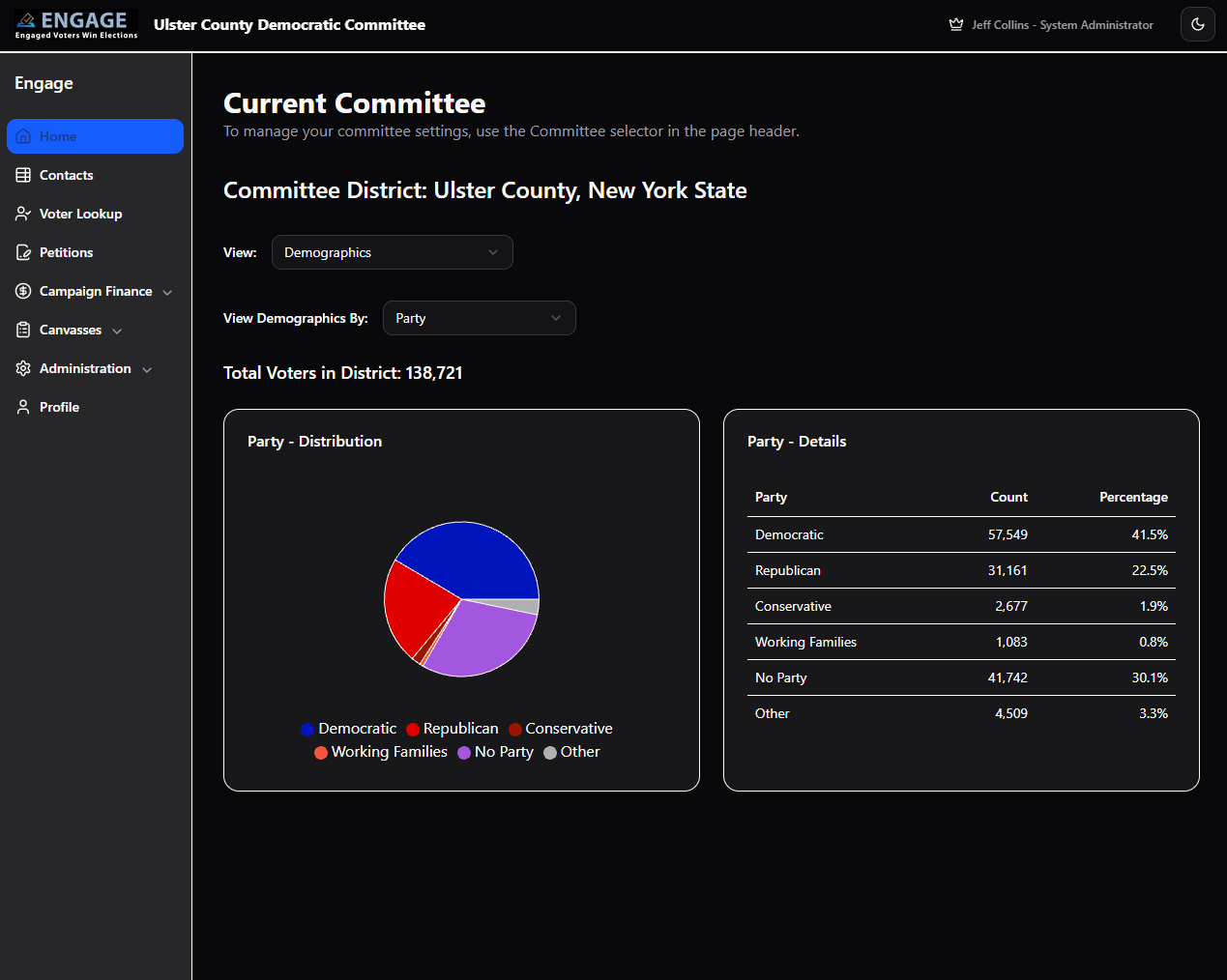Click the Party - Details card title

797,442
